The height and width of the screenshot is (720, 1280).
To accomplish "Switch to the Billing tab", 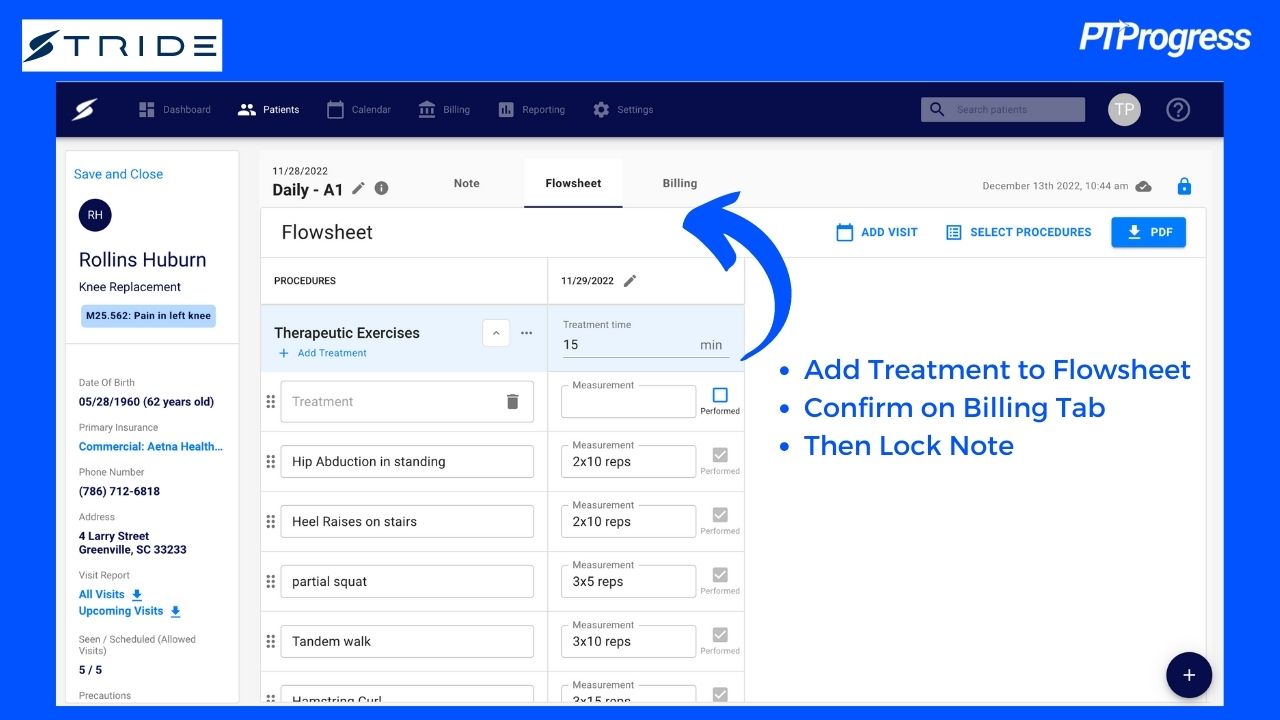I will pos(679,183).
